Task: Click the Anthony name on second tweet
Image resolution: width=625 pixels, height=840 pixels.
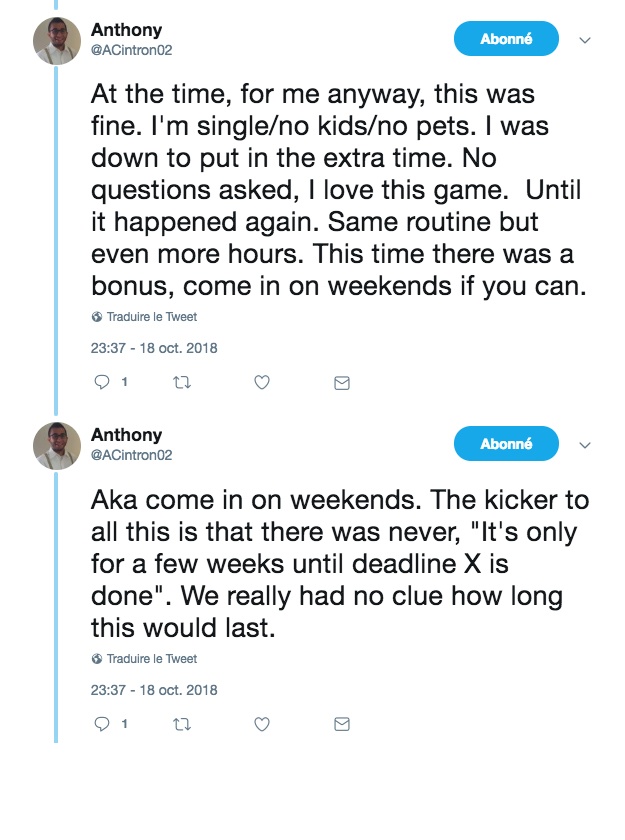Action: pyautogui.click(x=126, y=435)
